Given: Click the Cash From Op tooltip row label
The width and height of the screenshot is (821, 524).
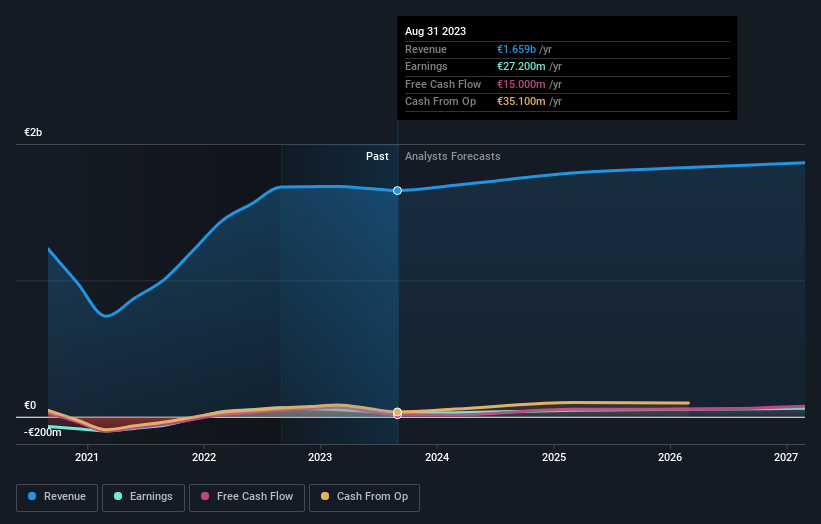Looking at the screenshot, I should point(440,102).
